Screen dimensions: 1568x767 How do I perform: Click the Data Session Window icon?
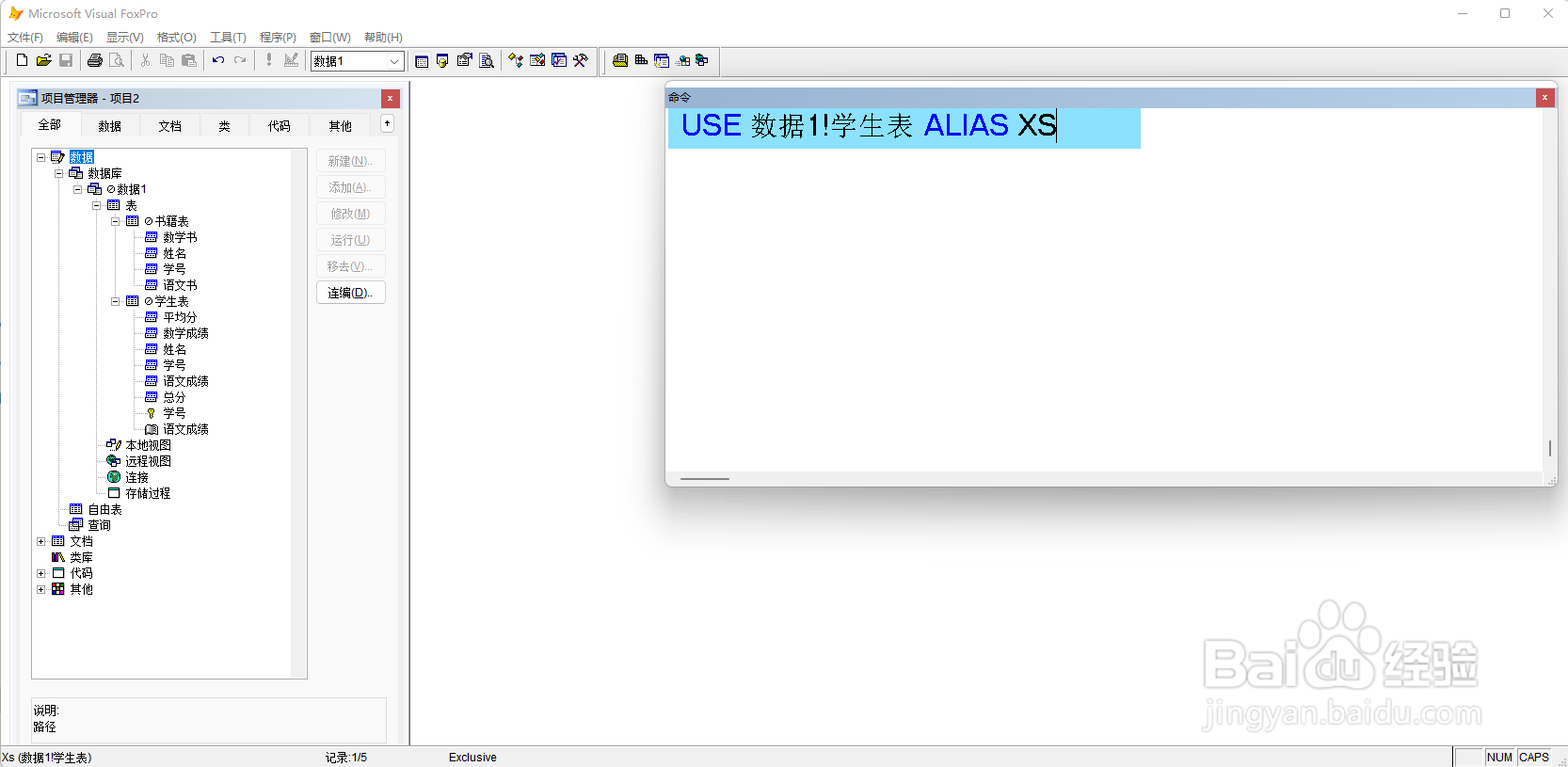[442, 61]
